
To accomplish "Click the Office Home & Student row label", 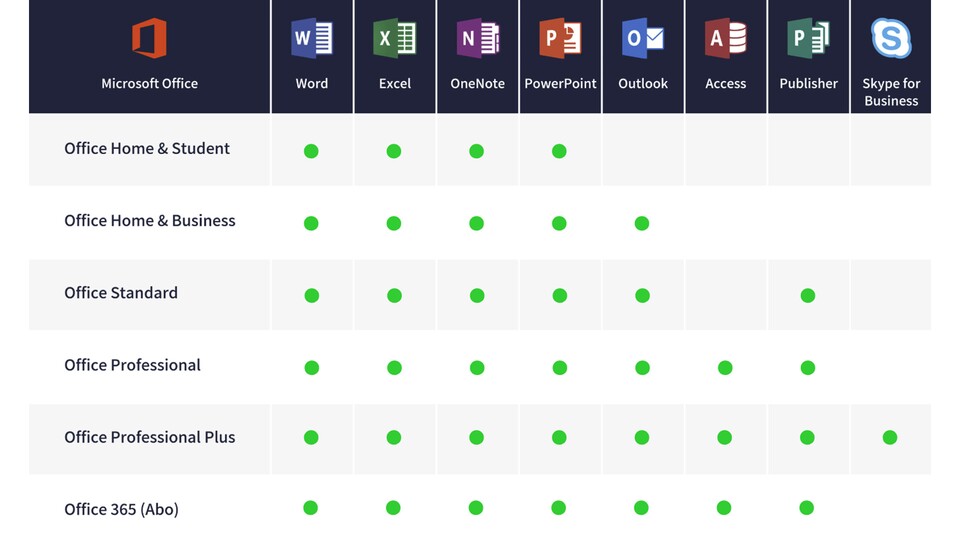I will coord(147,149).
